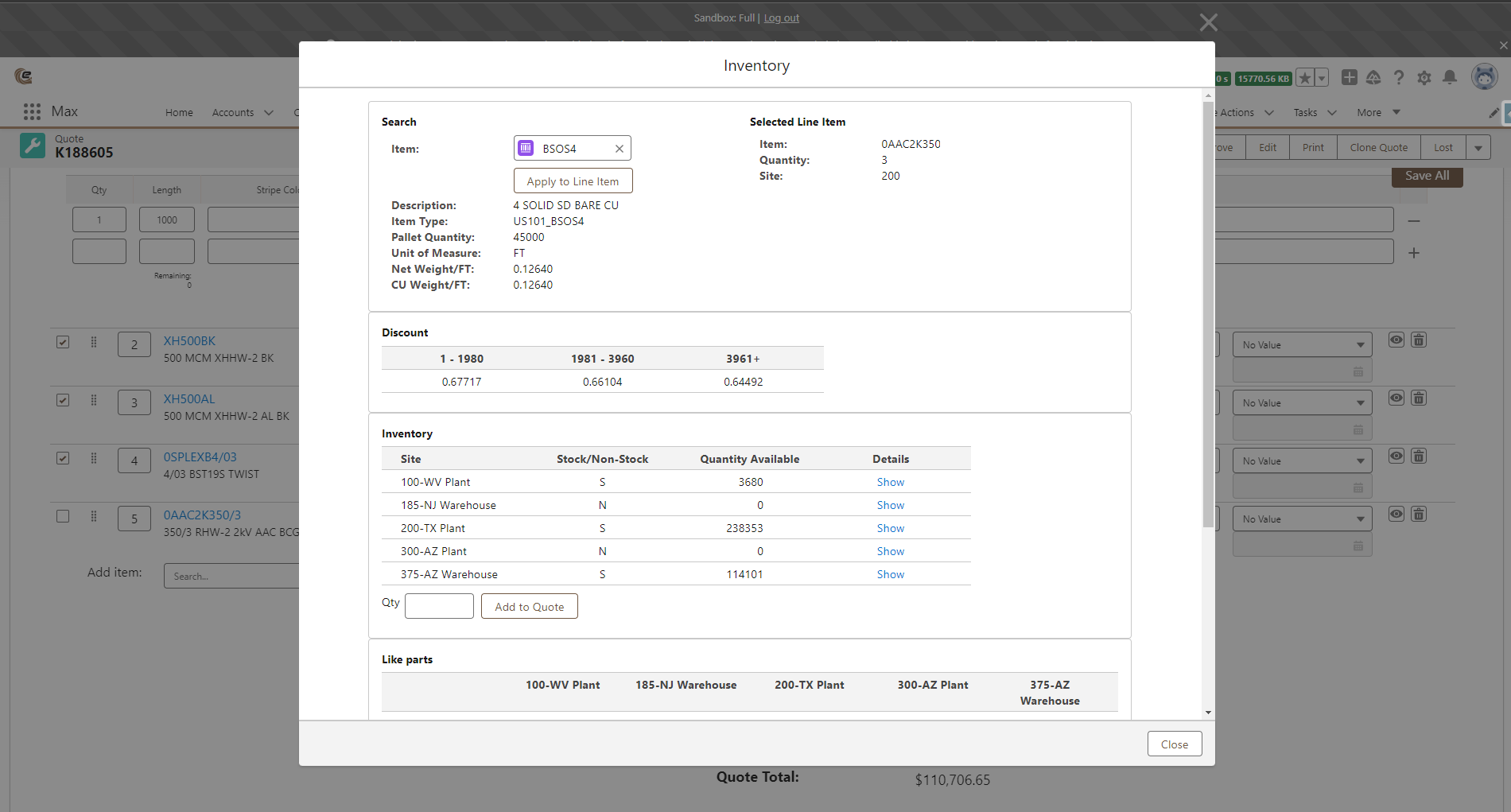Image resolution: width=1511 pixels, height=812 pixels.
Task: Uncheck the XH500BK line item checkbox
Action: click(x=63, y=342)
